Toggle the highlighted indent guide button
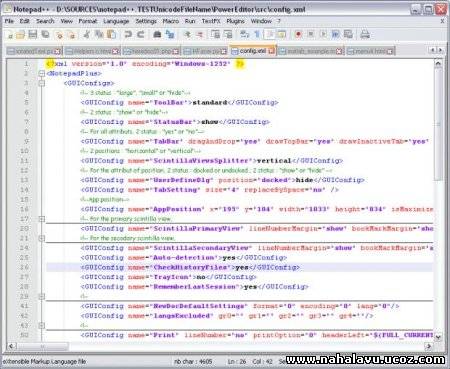Viewport: 450px width, 369px height. (x=269, y=34)
